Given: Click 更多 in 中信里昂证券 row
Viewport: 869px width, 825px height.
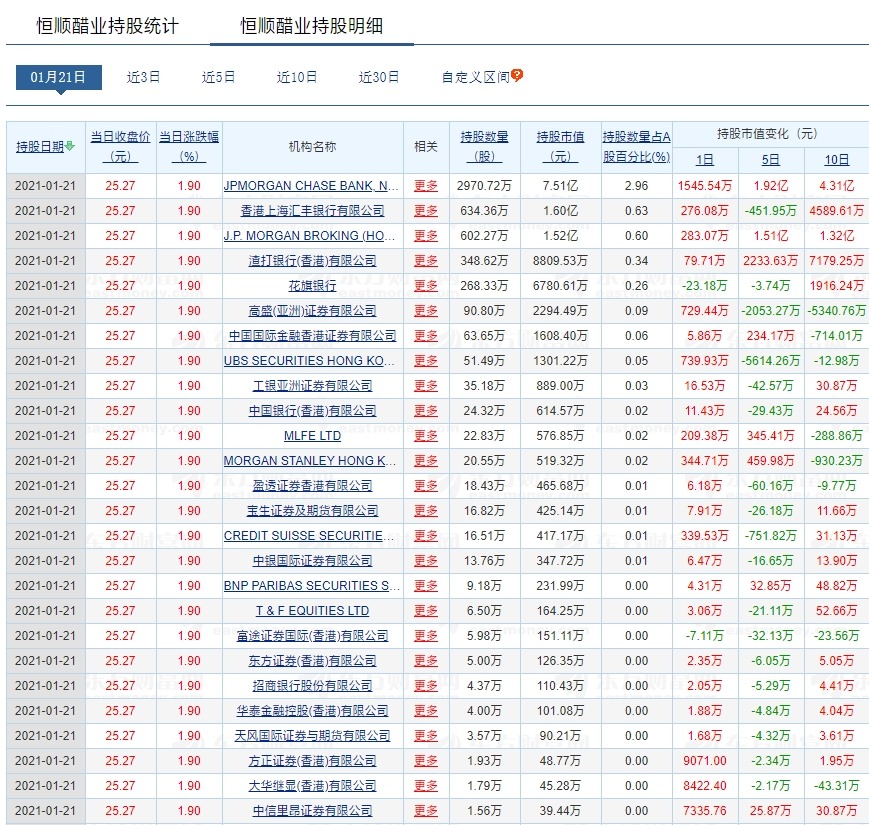Looking at the screenshot, I should 426,811.
